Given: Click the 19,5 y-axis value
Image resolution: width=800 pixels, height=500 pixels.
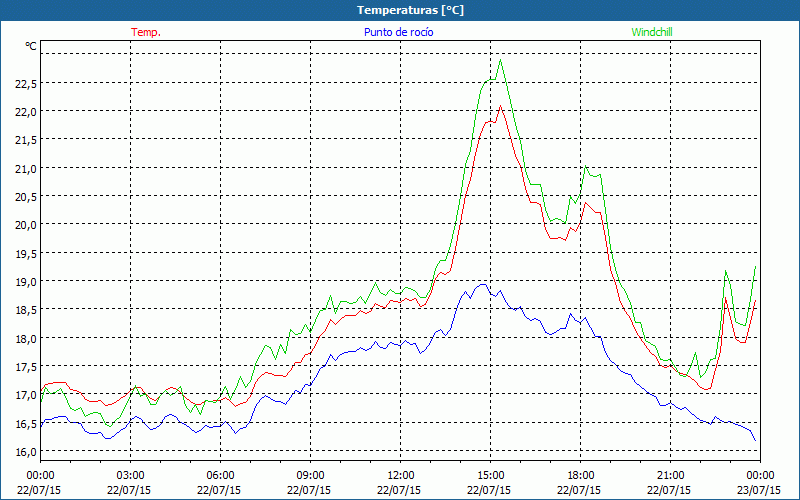Looking at the screenshot, I should [26, 254].
